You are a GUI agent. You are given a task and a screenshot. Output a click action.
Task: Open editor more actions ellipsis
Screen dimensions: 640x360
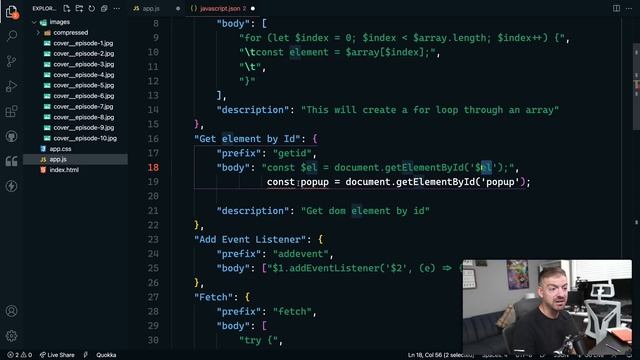(629, 8)
